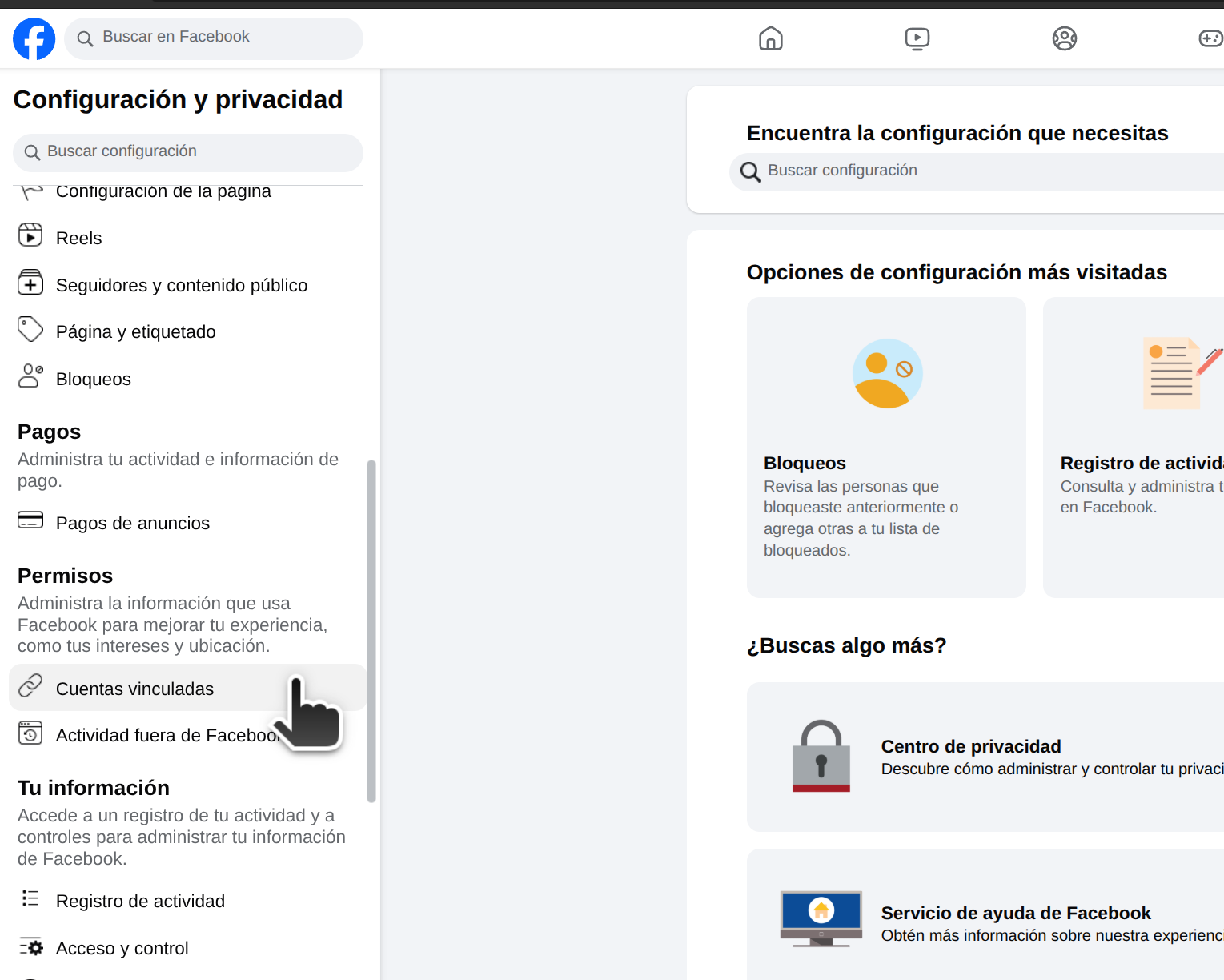Click the Actividad fuera de Facebook icon
This screenshot has width=1224, height=980.
pos(30,733)
